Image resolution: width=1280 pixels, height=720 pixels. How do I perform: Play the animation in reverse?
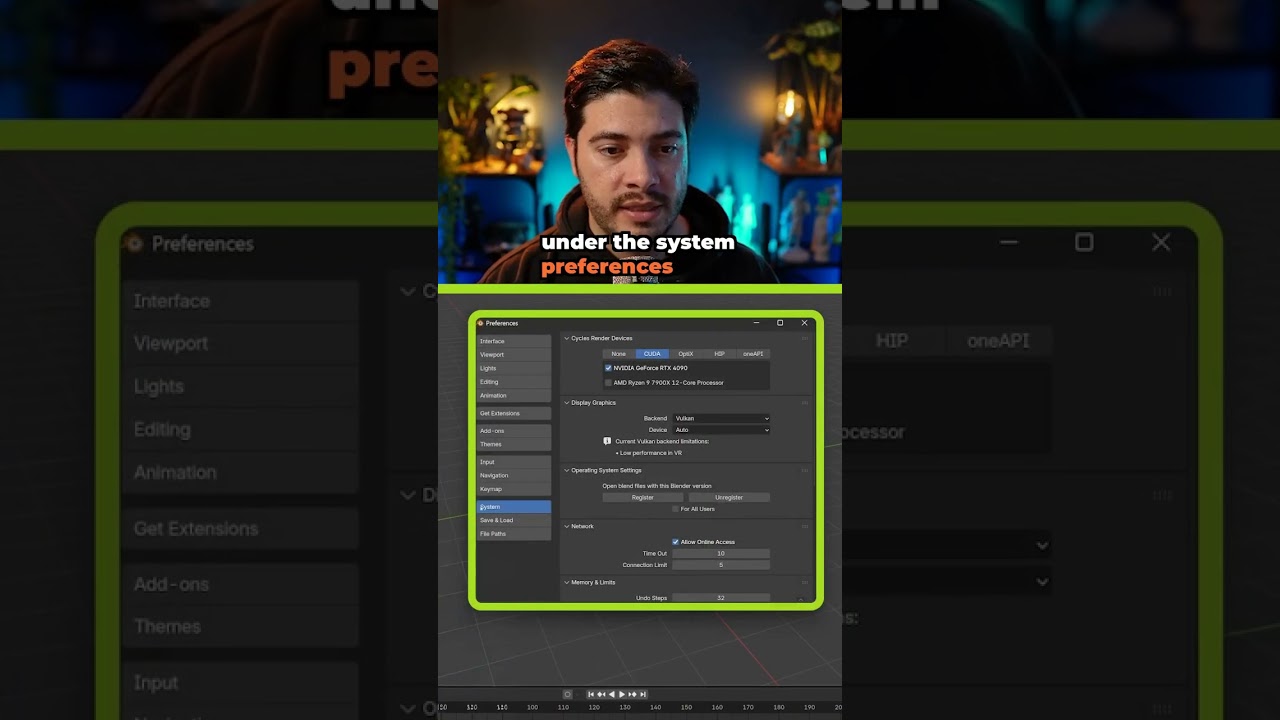pyautogui.click(x=612, y=694)
